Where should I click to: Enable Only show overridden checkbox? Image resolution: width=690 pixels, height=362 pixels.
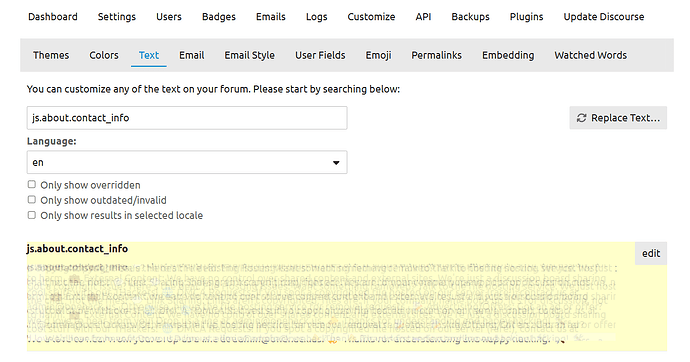pos(32,184)
